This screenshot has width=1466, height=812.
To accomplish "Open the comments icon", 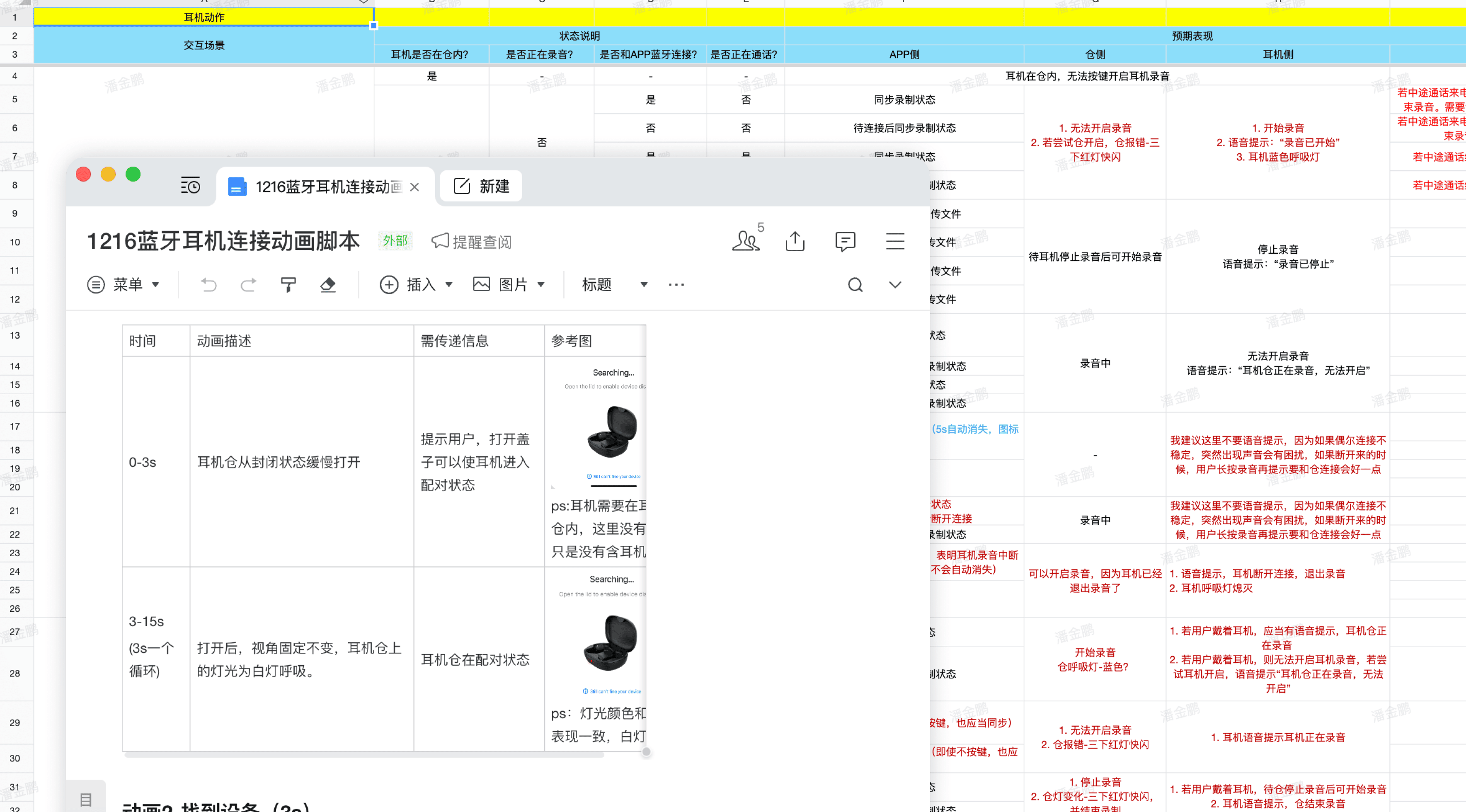I will tap(845, 241).
